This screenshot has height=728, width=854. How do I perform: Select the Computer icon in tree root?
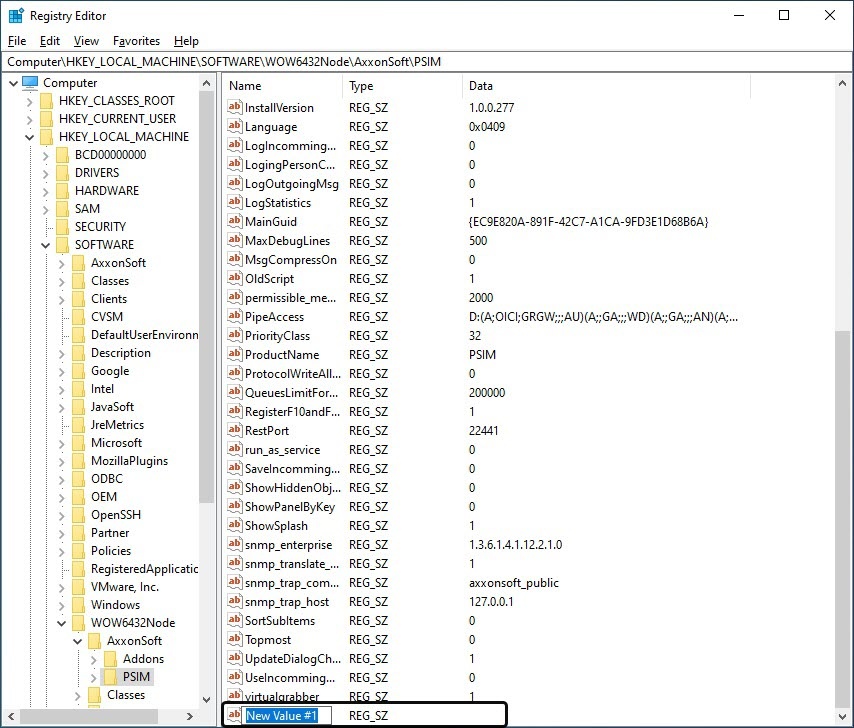coord(30,83)
